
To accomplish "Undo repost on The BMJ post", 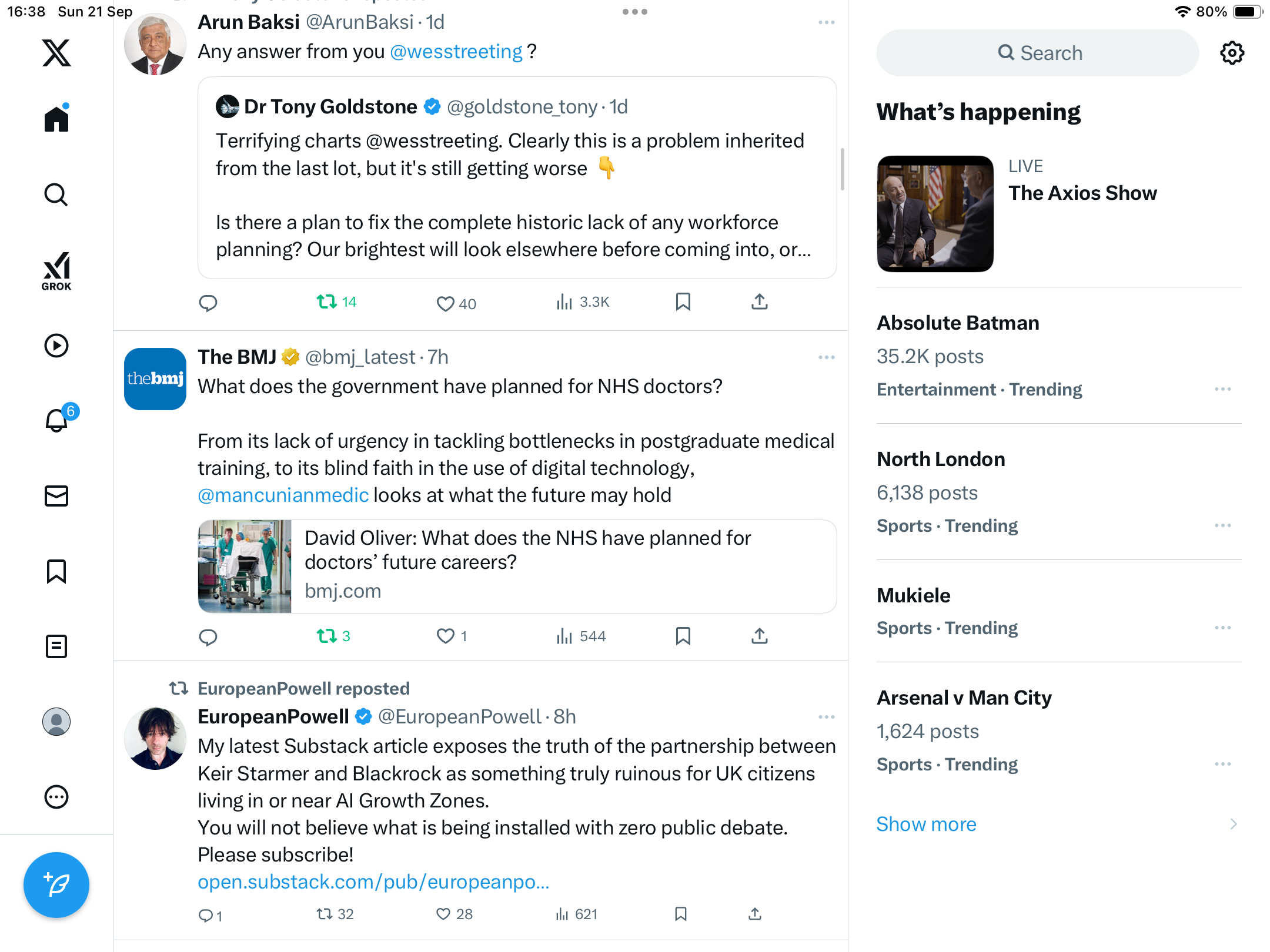I will (x=327, y=636).
